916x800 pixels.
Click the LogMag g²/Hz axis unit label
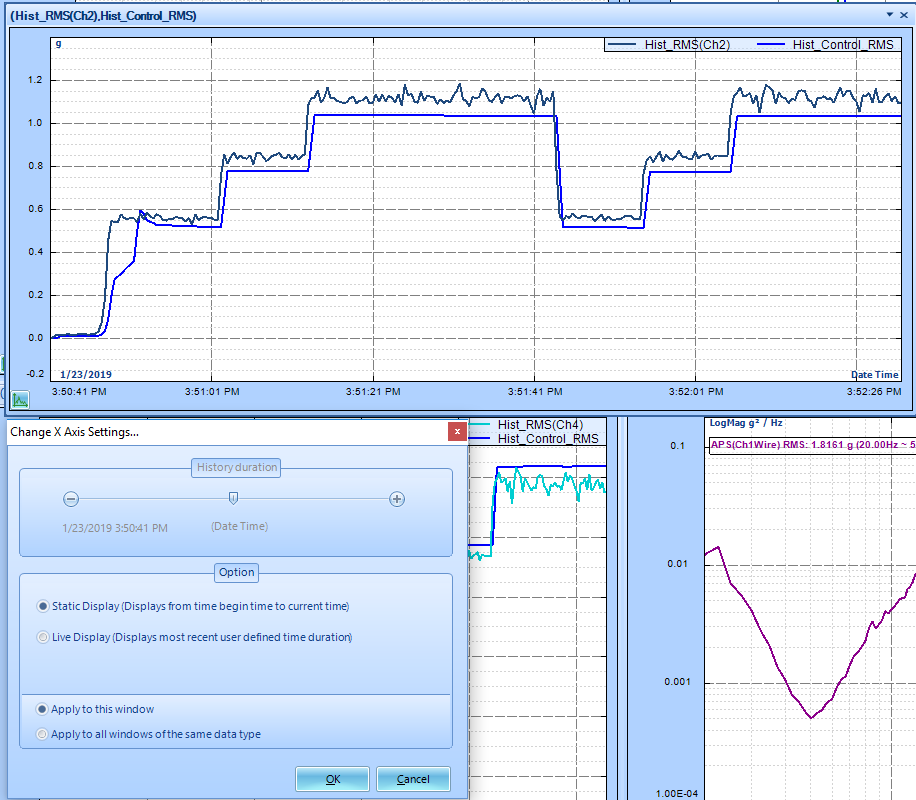pyautogui.click(x=746, y=423)
